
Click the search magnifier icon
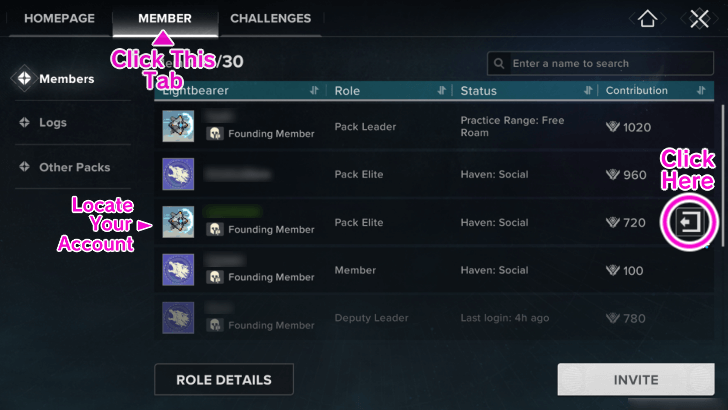tap(499, 64)
